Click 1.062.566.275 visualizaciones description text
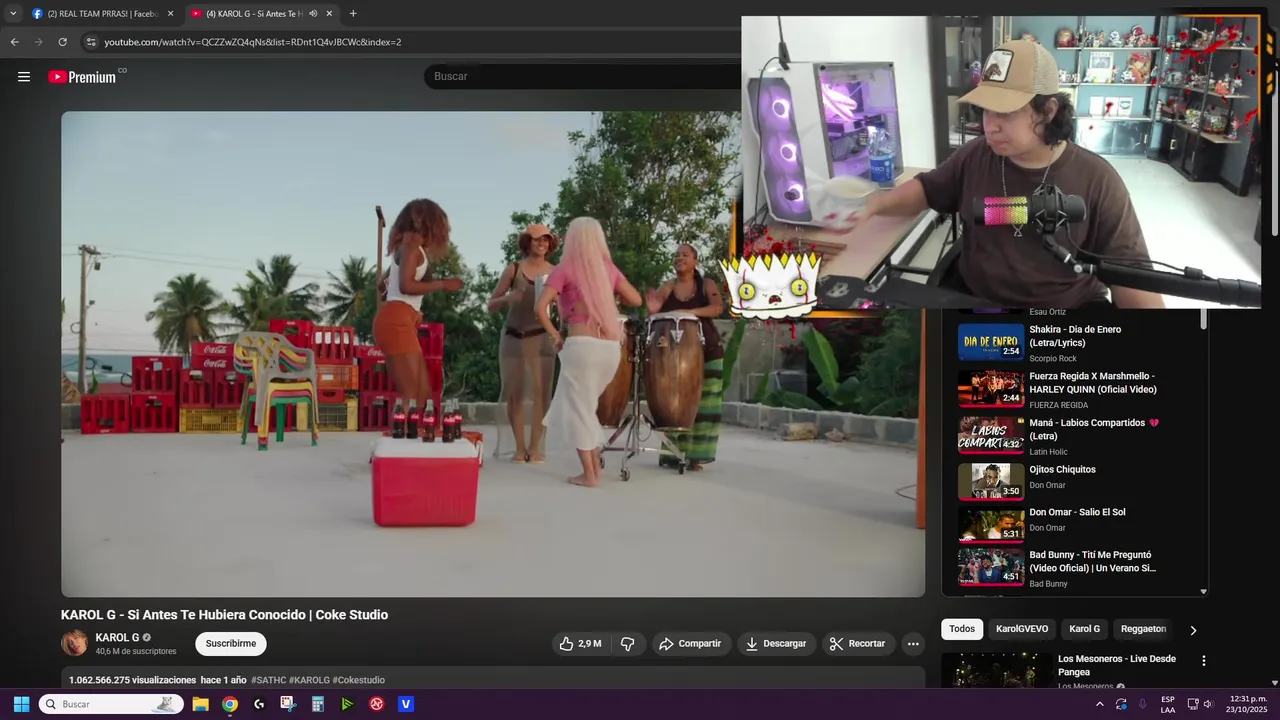 [x=132, y=680]
